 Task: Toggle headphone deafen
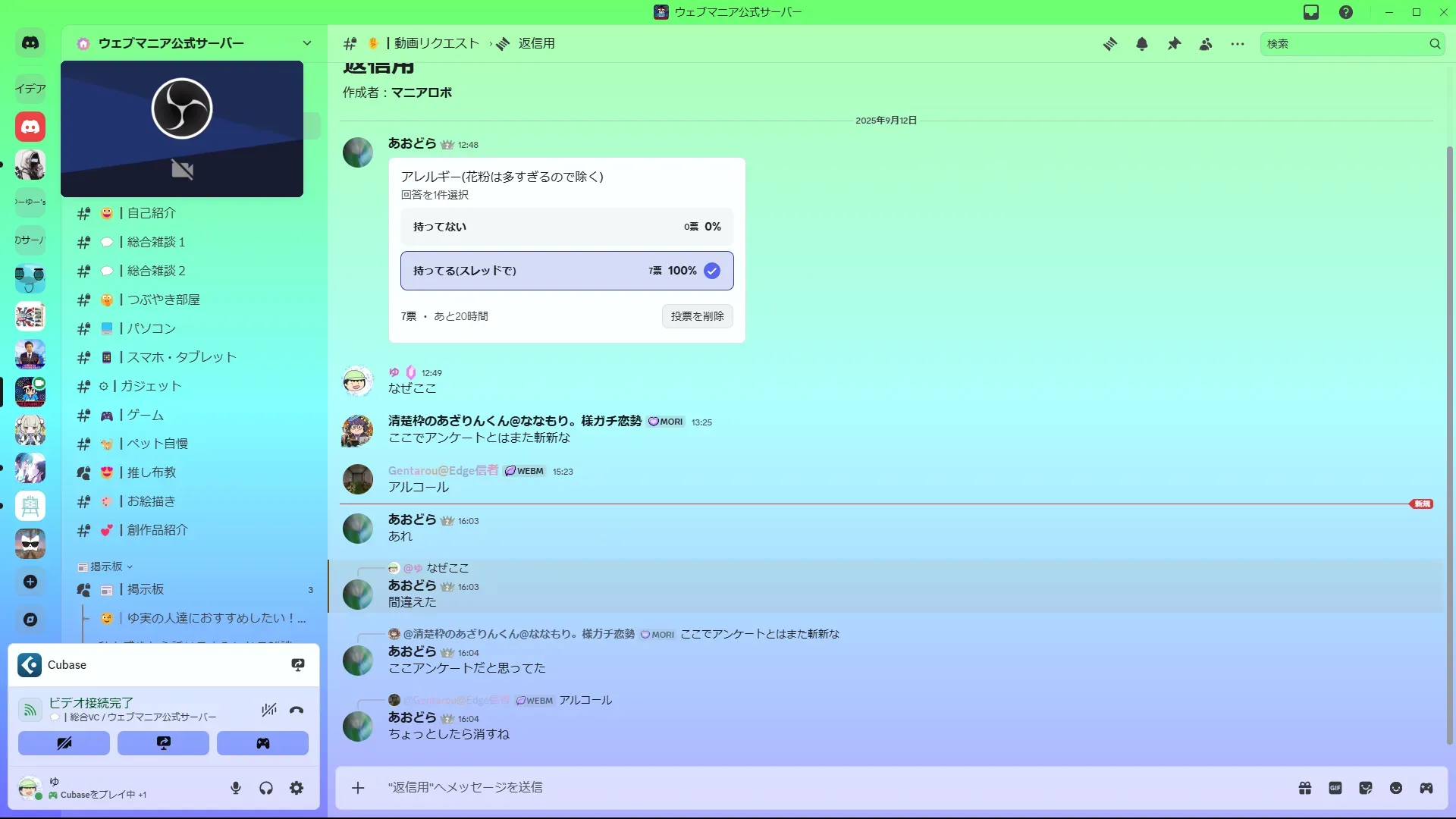click(266, 789)
